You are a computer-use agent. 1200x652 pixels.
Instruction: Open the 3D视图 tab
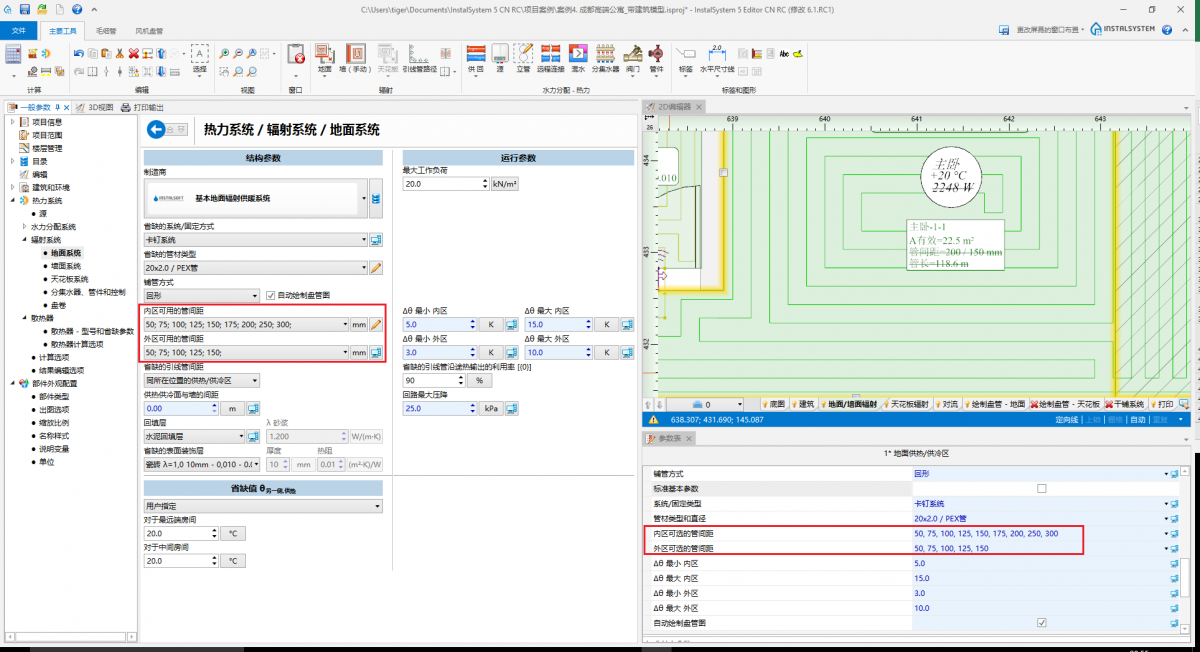(99, 107)
